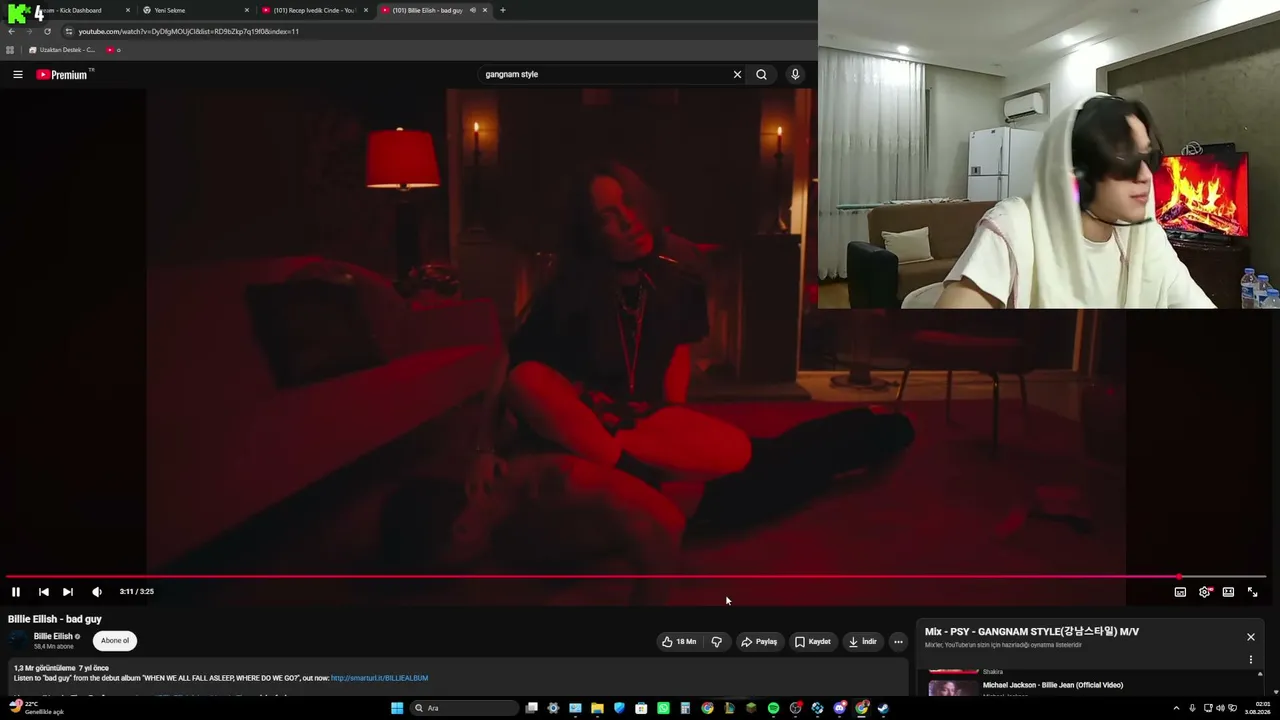The height and width of the screenshot is (720, 1280).
Task: Click the taskbar Ara search box
Action: point(464,708)
